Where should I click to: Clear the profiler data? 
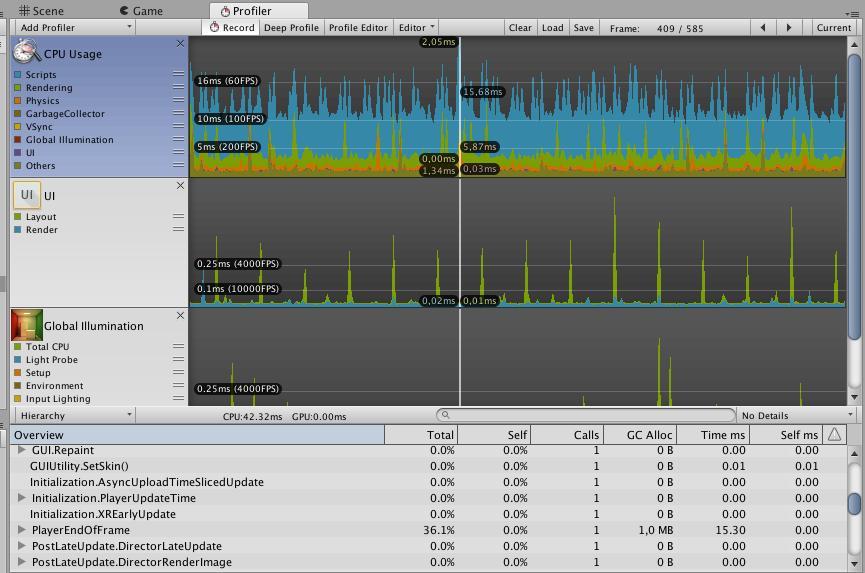(x=520, y=28)
